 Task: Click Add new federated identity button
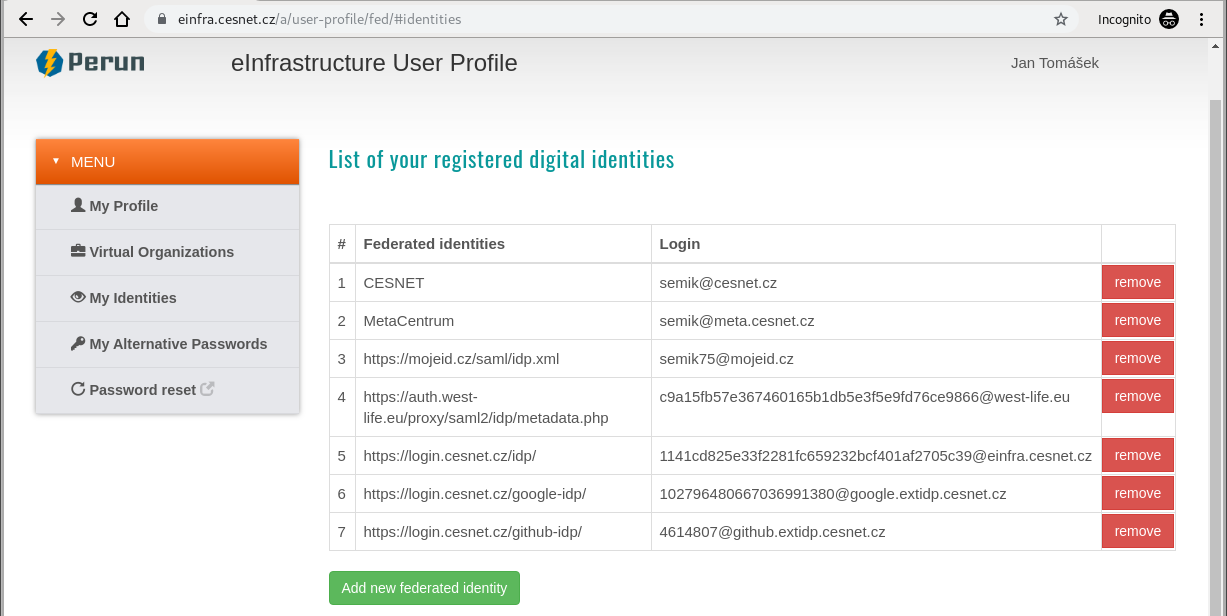tap(424, 588)
